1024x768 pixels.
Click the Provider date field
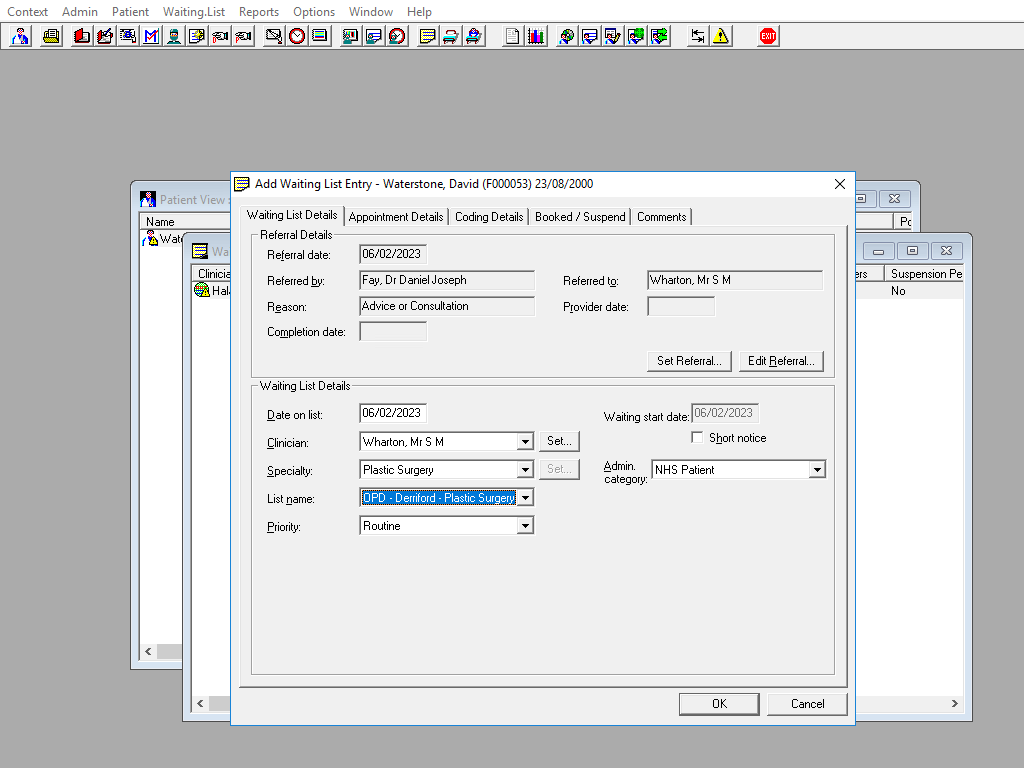click(x=681, y=306)
